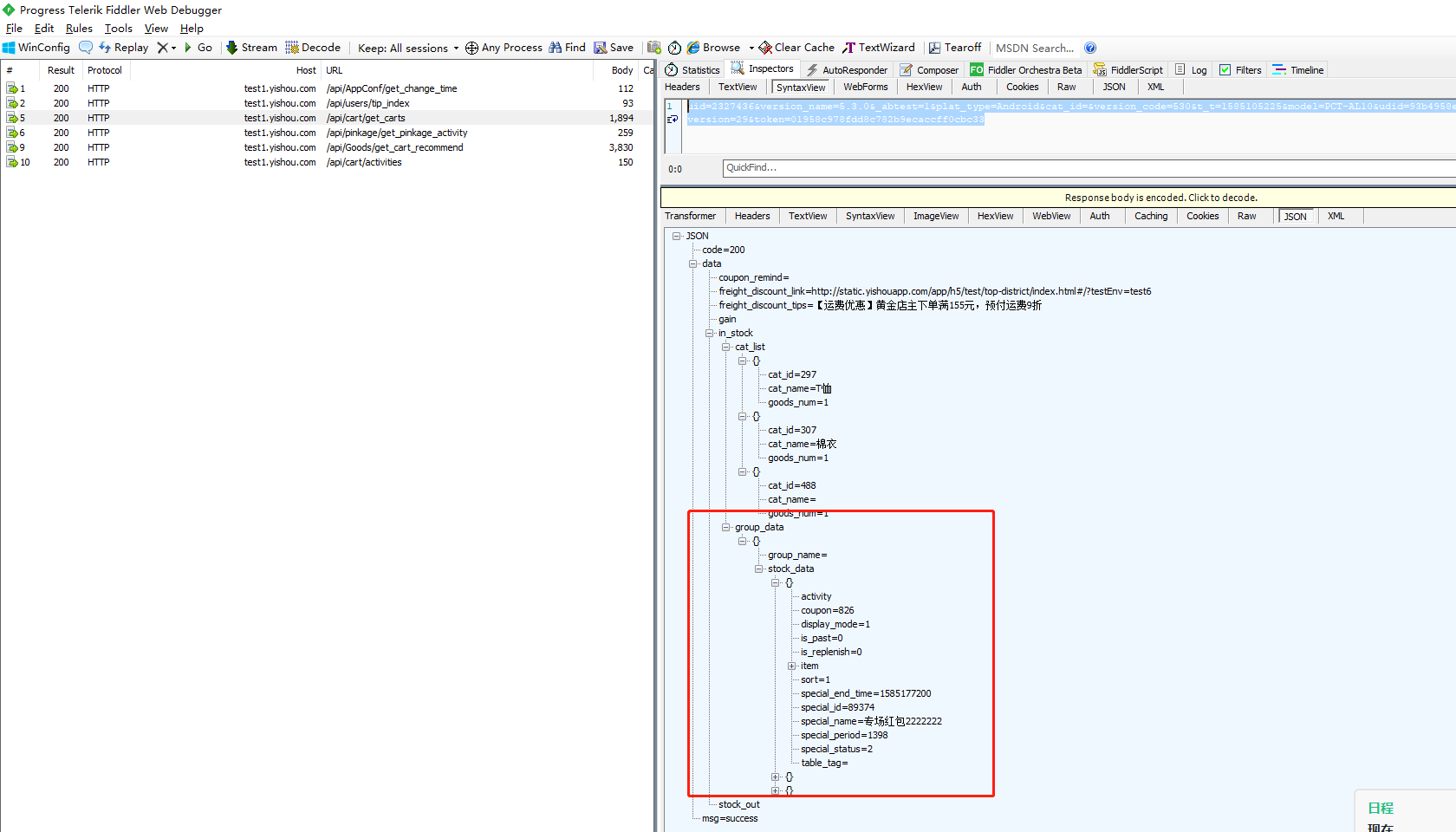Switch to the Statistics tab
Viewport: 1456px width, 832px height.
coord(692,70)
